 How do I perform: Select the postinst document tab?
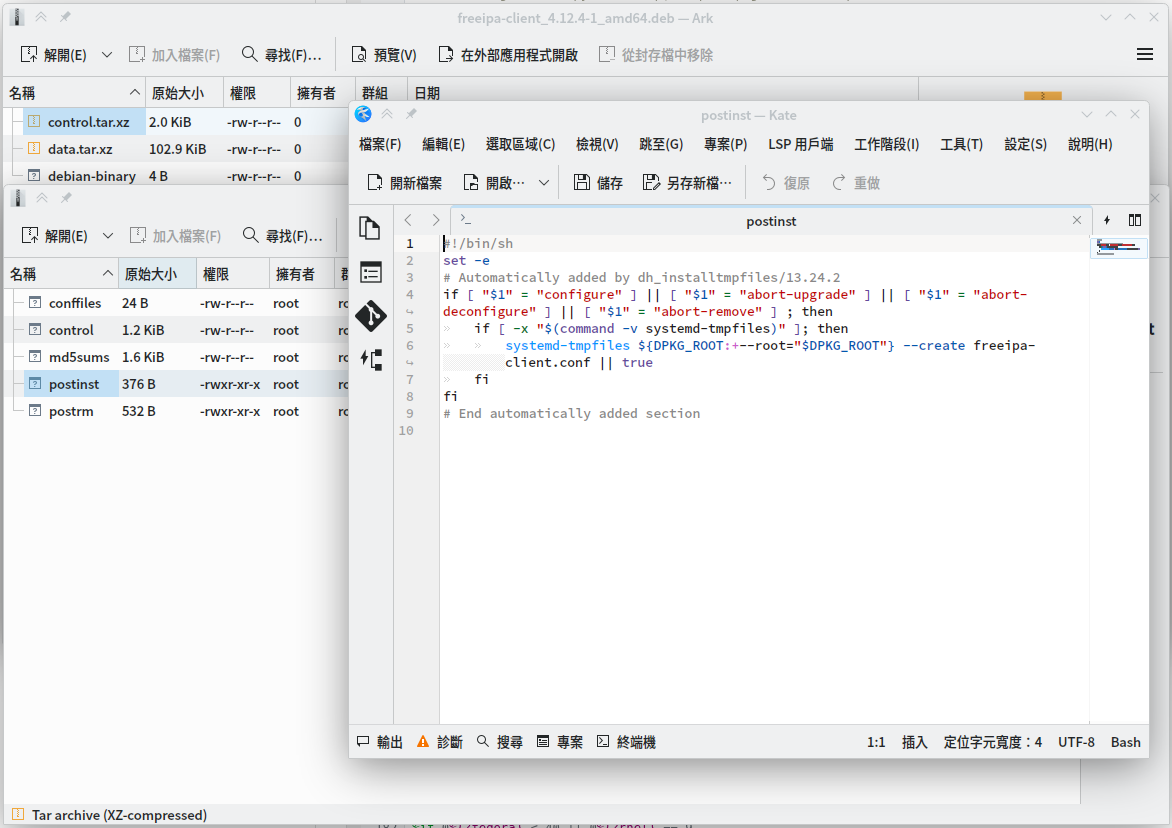[x=770, y=221]
